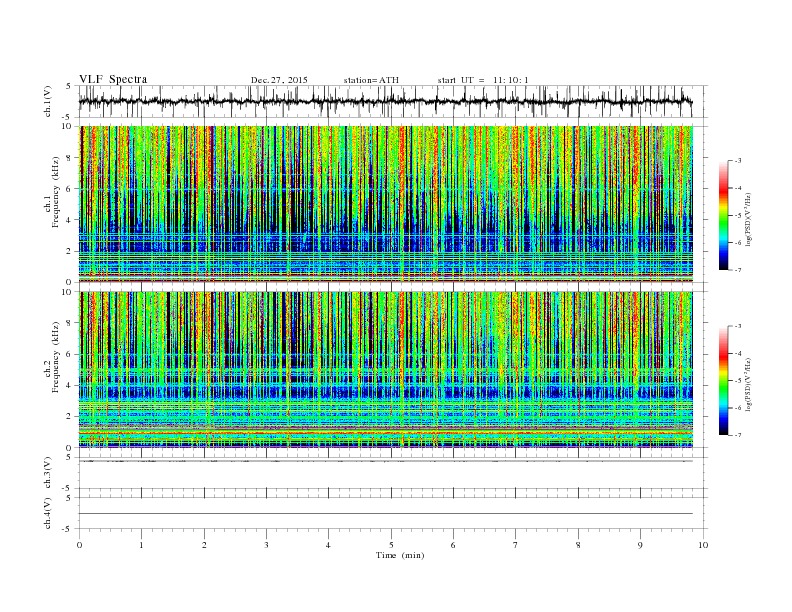
Task: Click the '-5' tick on the ch.4(V) axis
Action: coord(68,529)
